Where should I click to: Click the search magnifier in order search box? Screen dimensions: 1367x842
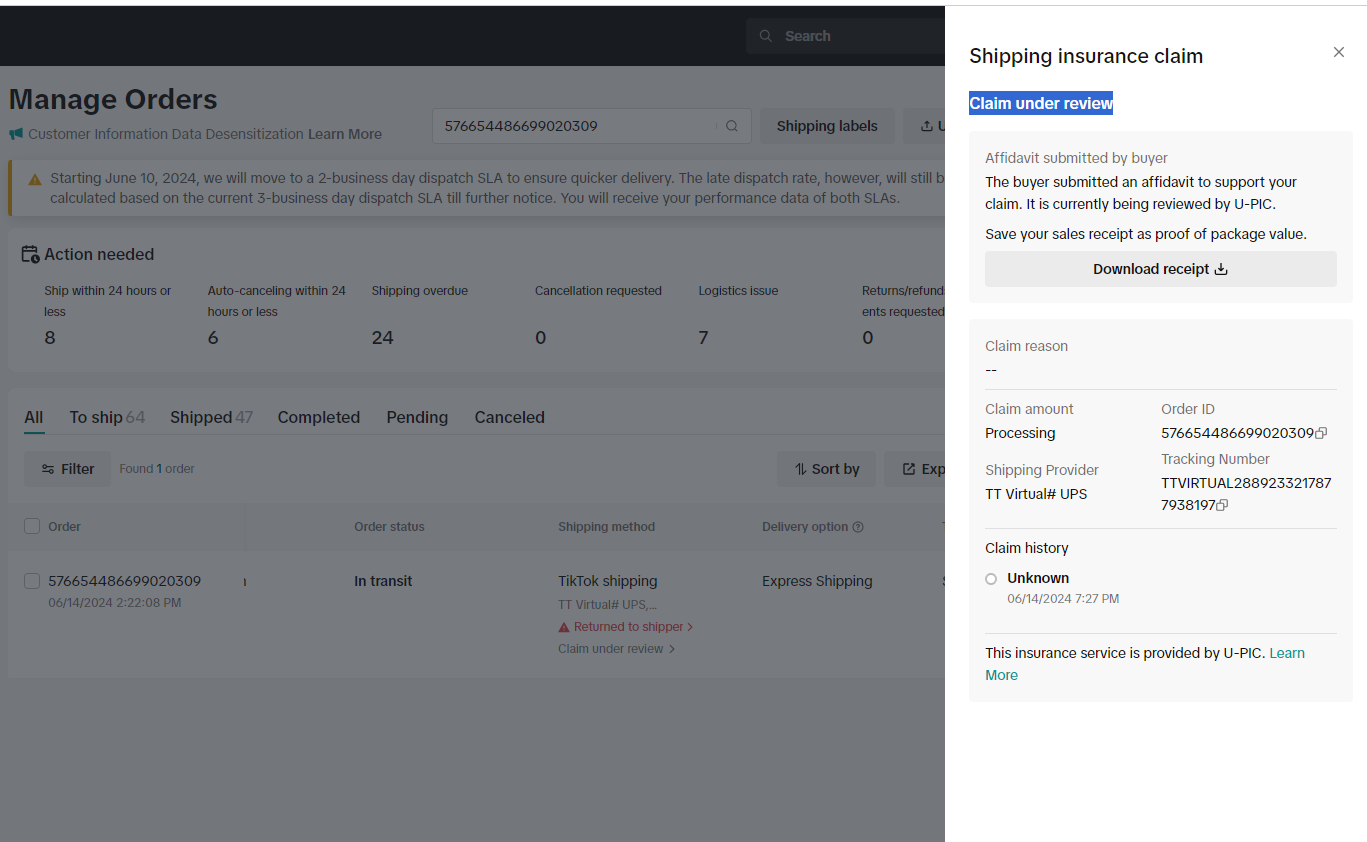point(732,126)
